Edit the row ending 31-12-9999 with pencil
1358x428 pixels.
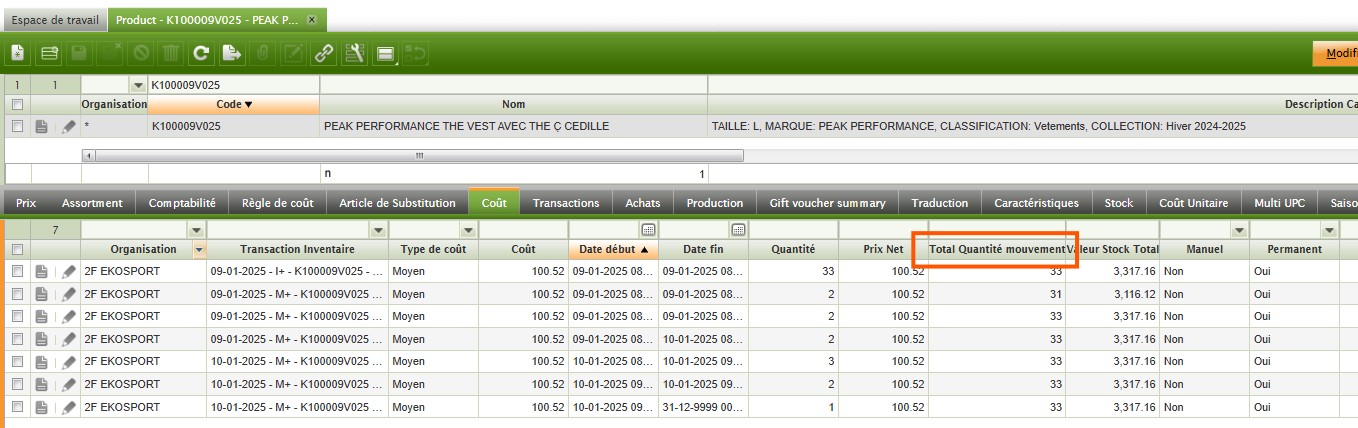(68, 408)
